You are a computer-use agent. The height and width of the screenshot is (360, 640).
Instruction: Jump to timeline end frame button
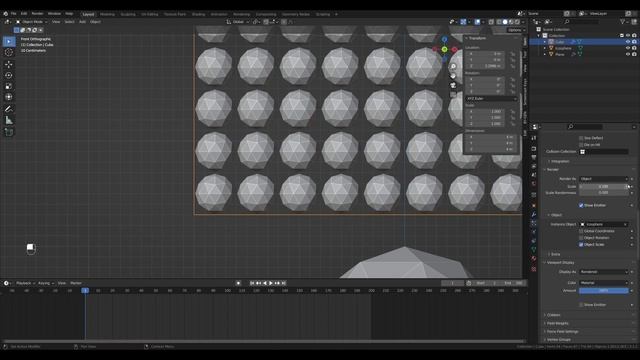pyautogui.click(x=284, y=283)
